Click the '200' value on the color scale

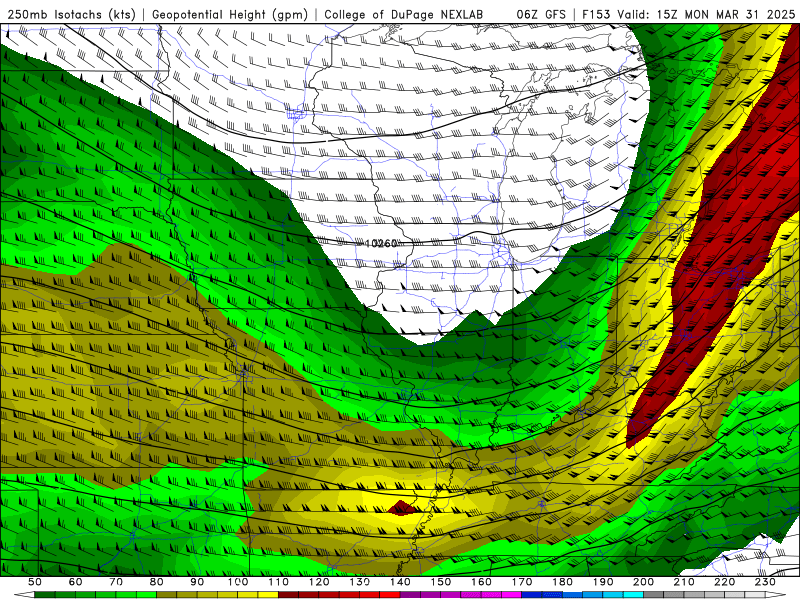[x=644, y=582]
